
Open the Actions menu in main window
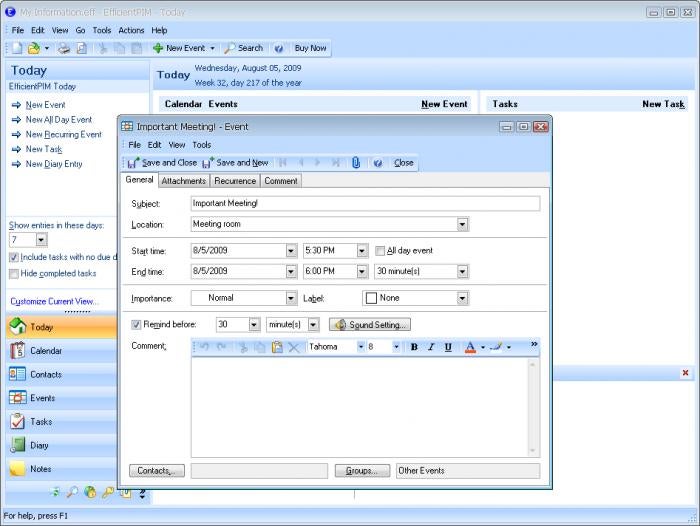(131, 30)
